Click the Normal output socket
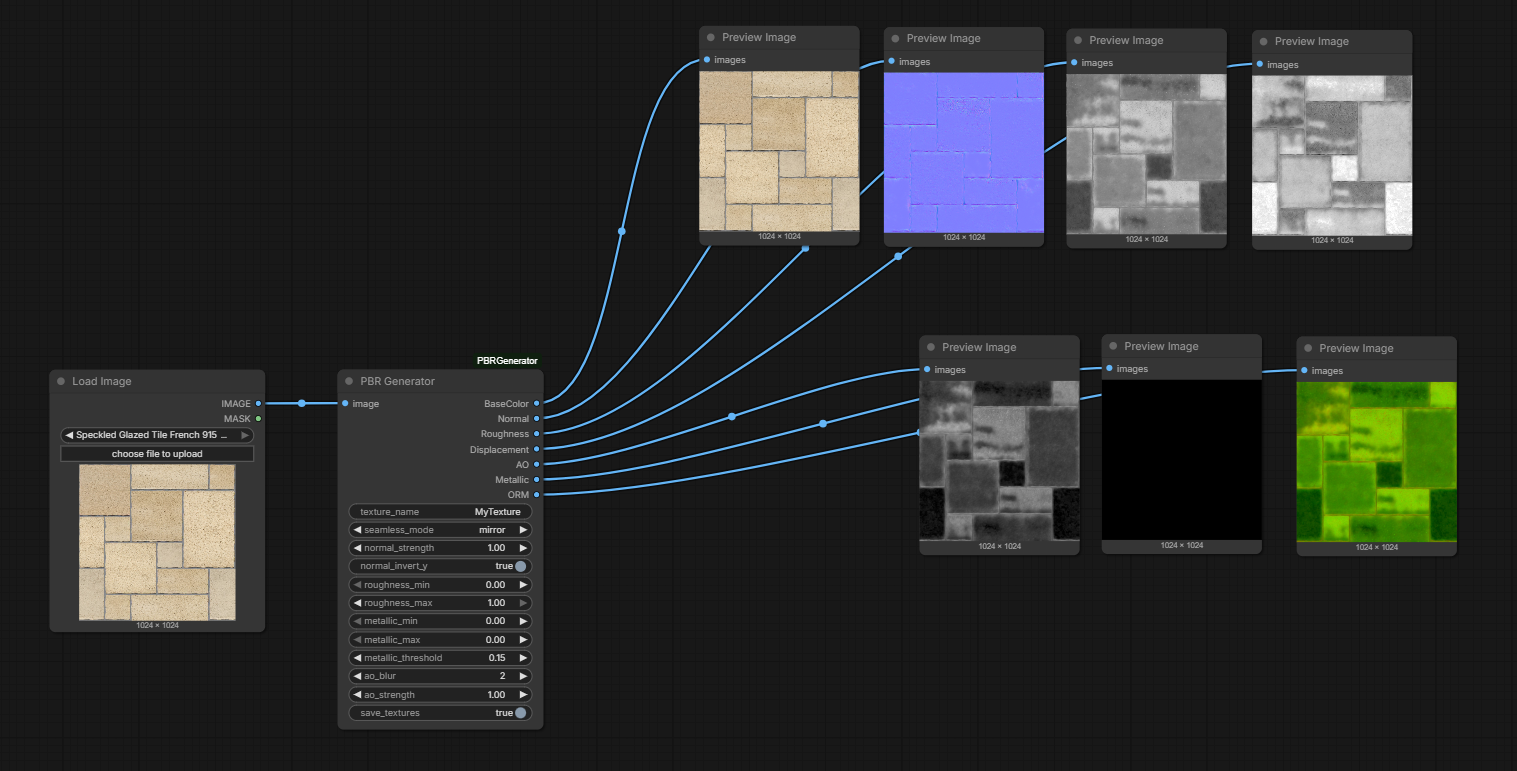The width and height of the screenshot is (1517, 771). [x=537, y=418]
